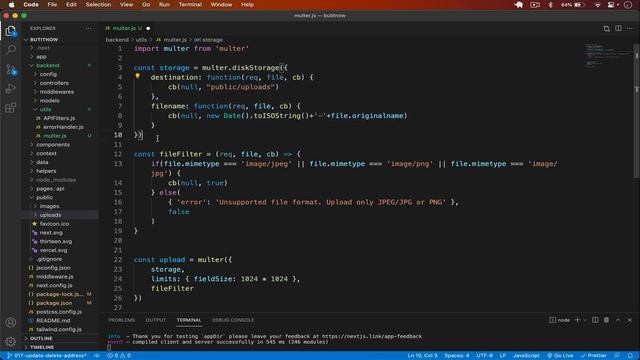640x360 pixels.
Task: Open the editor more actions menu
Action: [x=629, y=28]
